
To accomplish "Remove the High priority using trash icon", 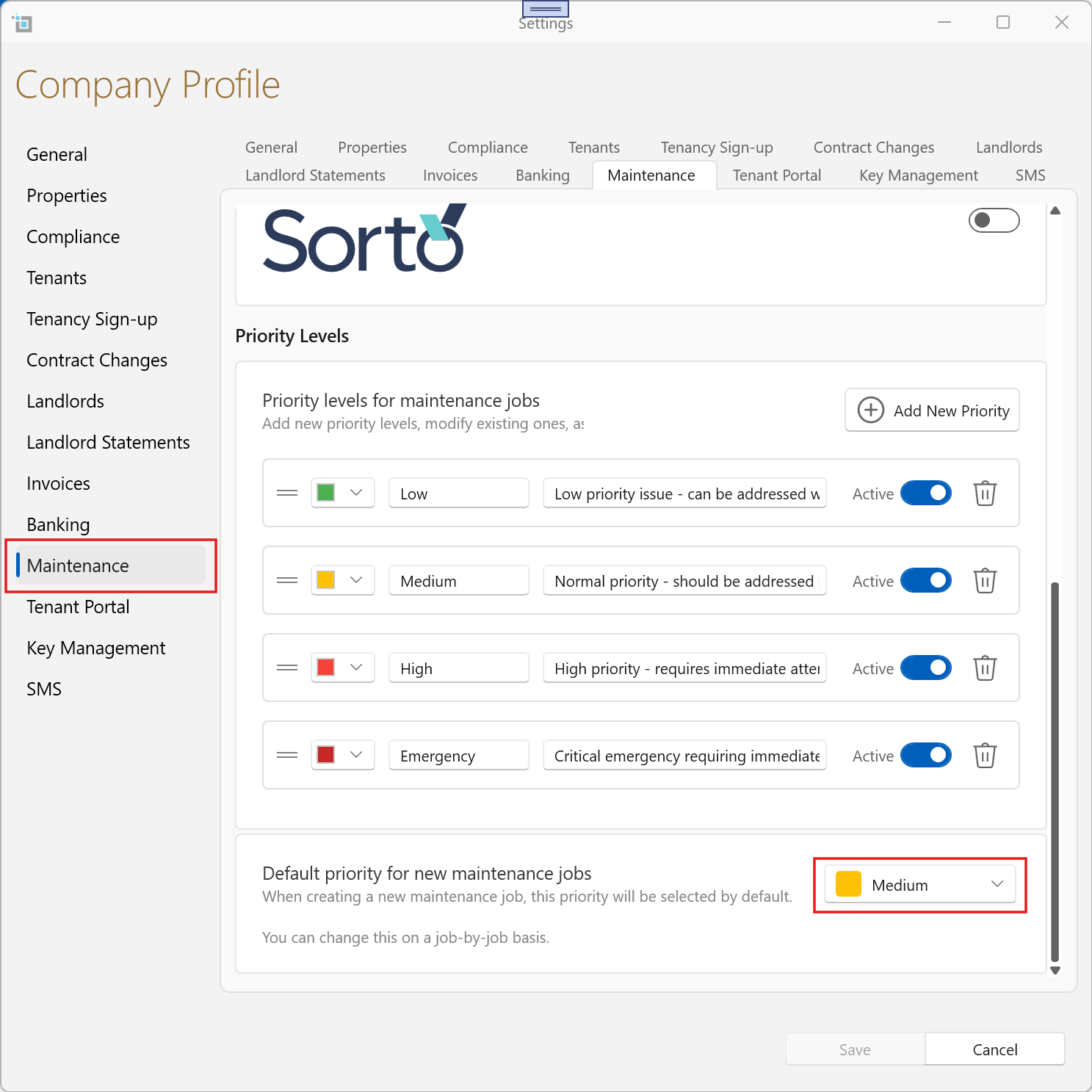I will click(985, 668).
